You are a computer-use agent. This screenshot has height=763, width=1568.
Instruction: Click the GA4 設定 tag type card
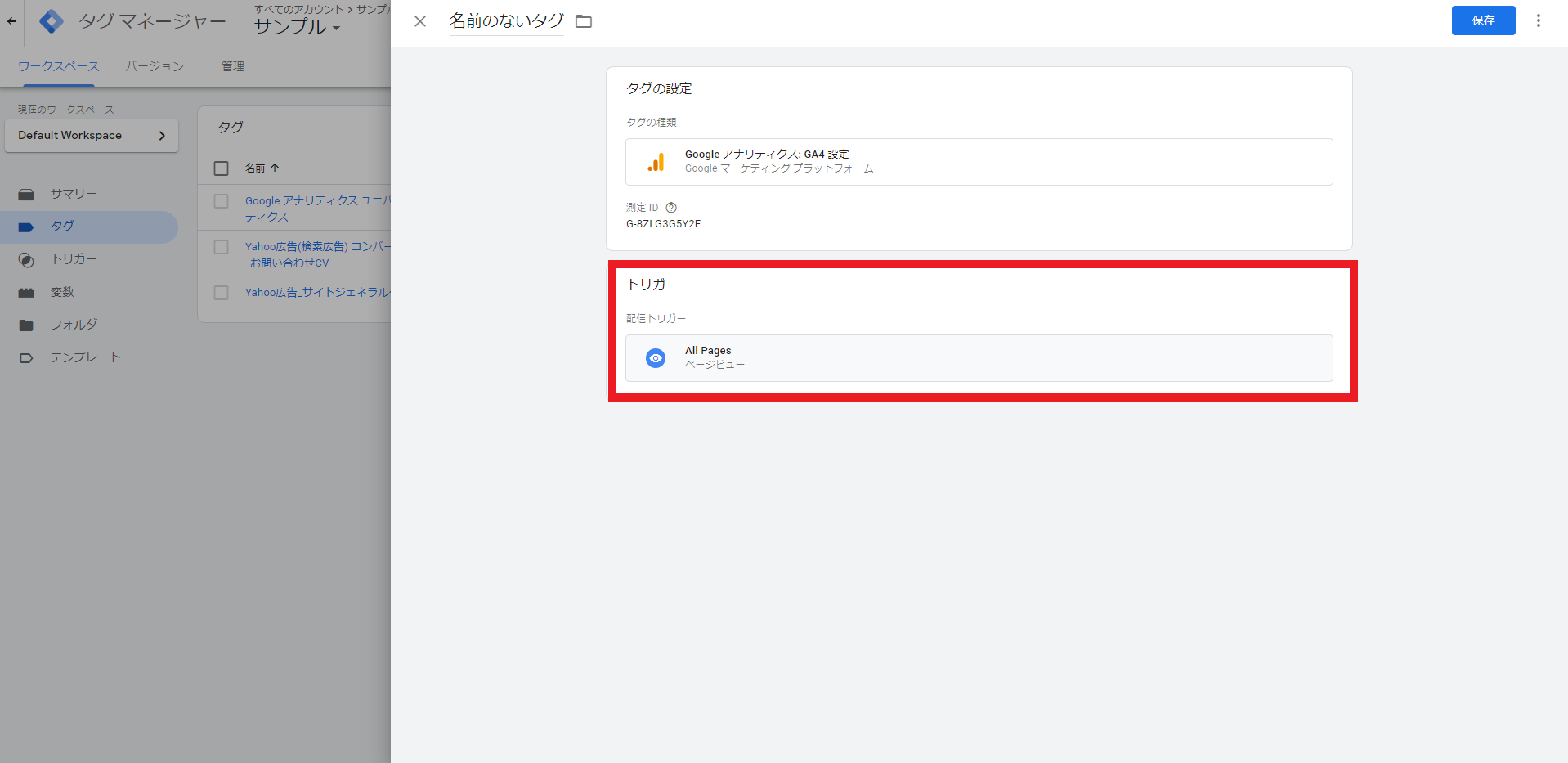click(979, 162)
